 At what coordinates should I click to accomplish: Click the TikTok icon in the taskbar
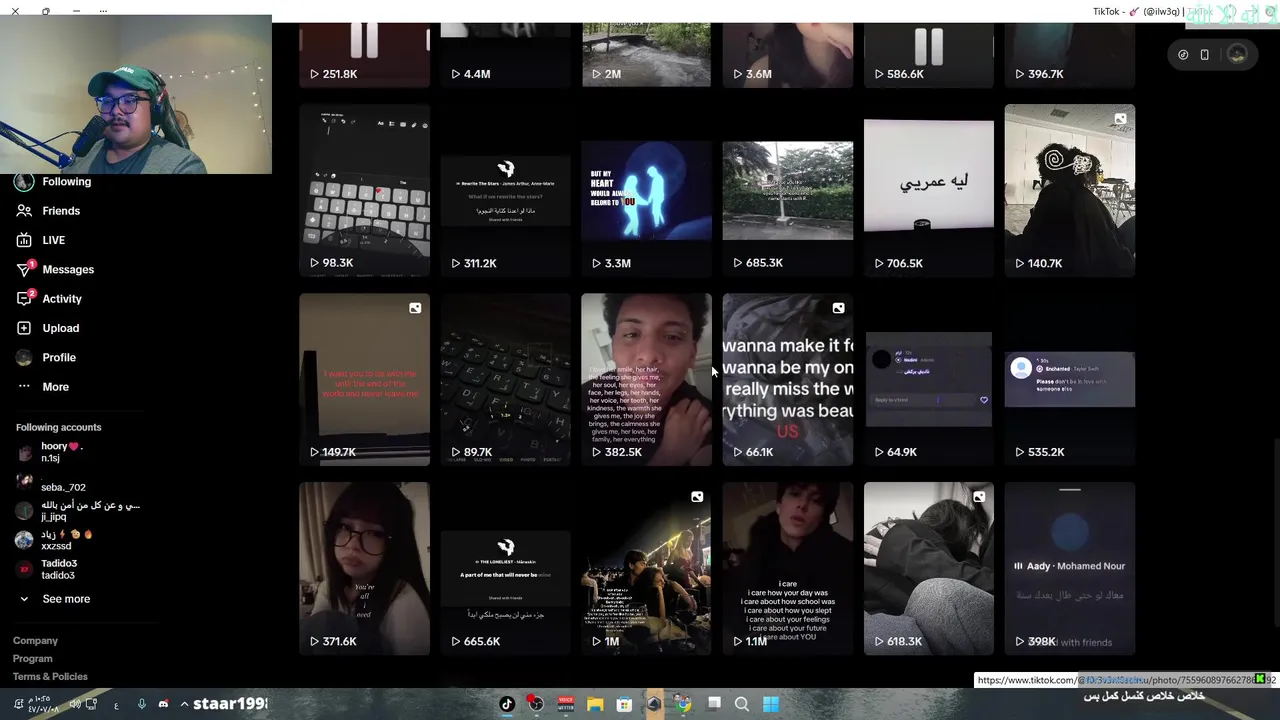(507, 704)
